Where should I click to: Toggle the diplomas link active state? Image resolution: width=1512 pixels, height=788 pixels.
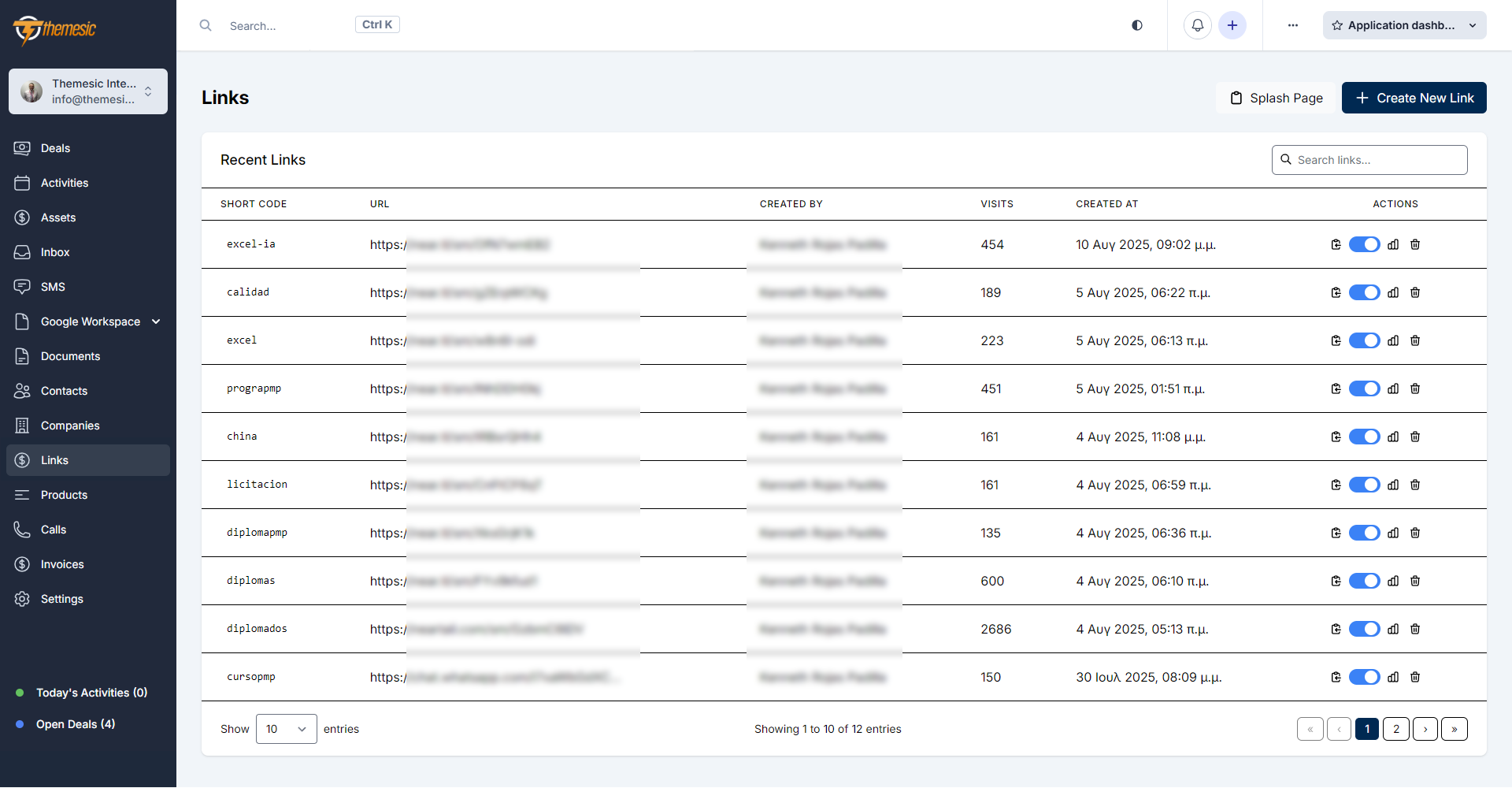click(1364, 581)
